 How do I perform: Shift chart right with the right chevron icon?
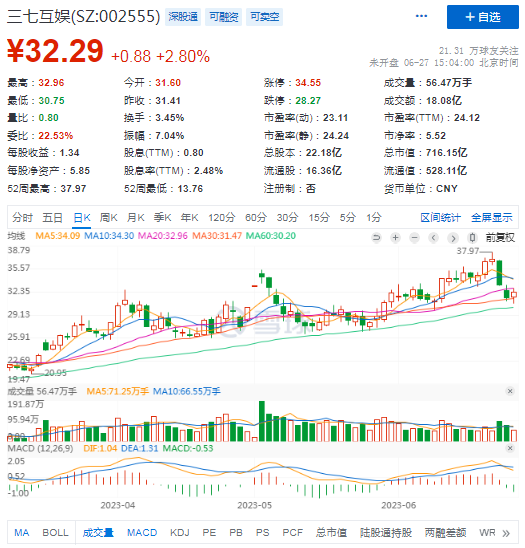[453, 238]
